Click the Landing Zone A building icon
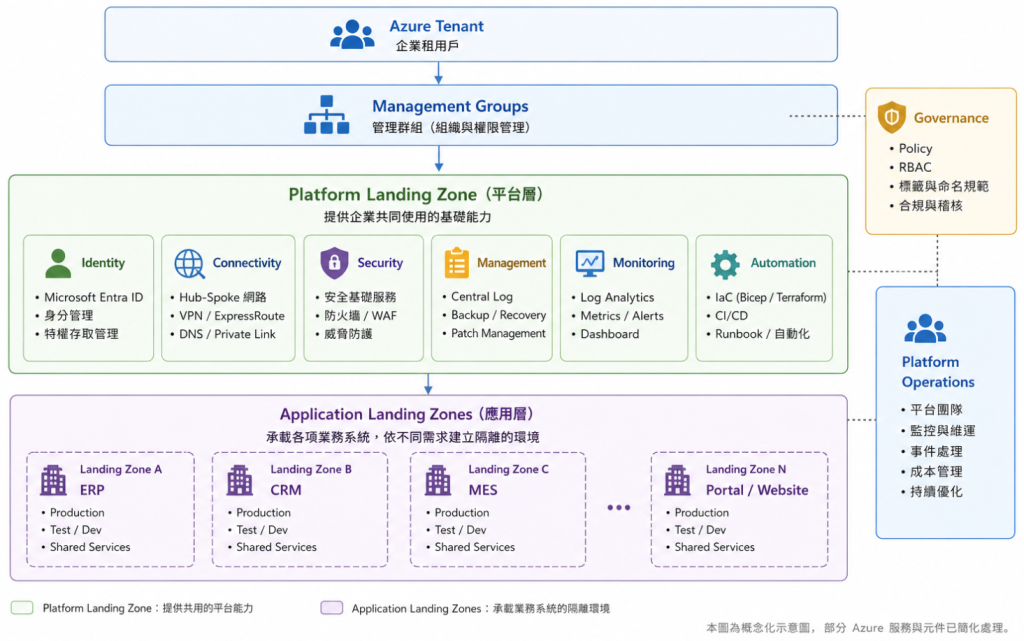This screenshot has height=641, width=1024. [54, 480]
